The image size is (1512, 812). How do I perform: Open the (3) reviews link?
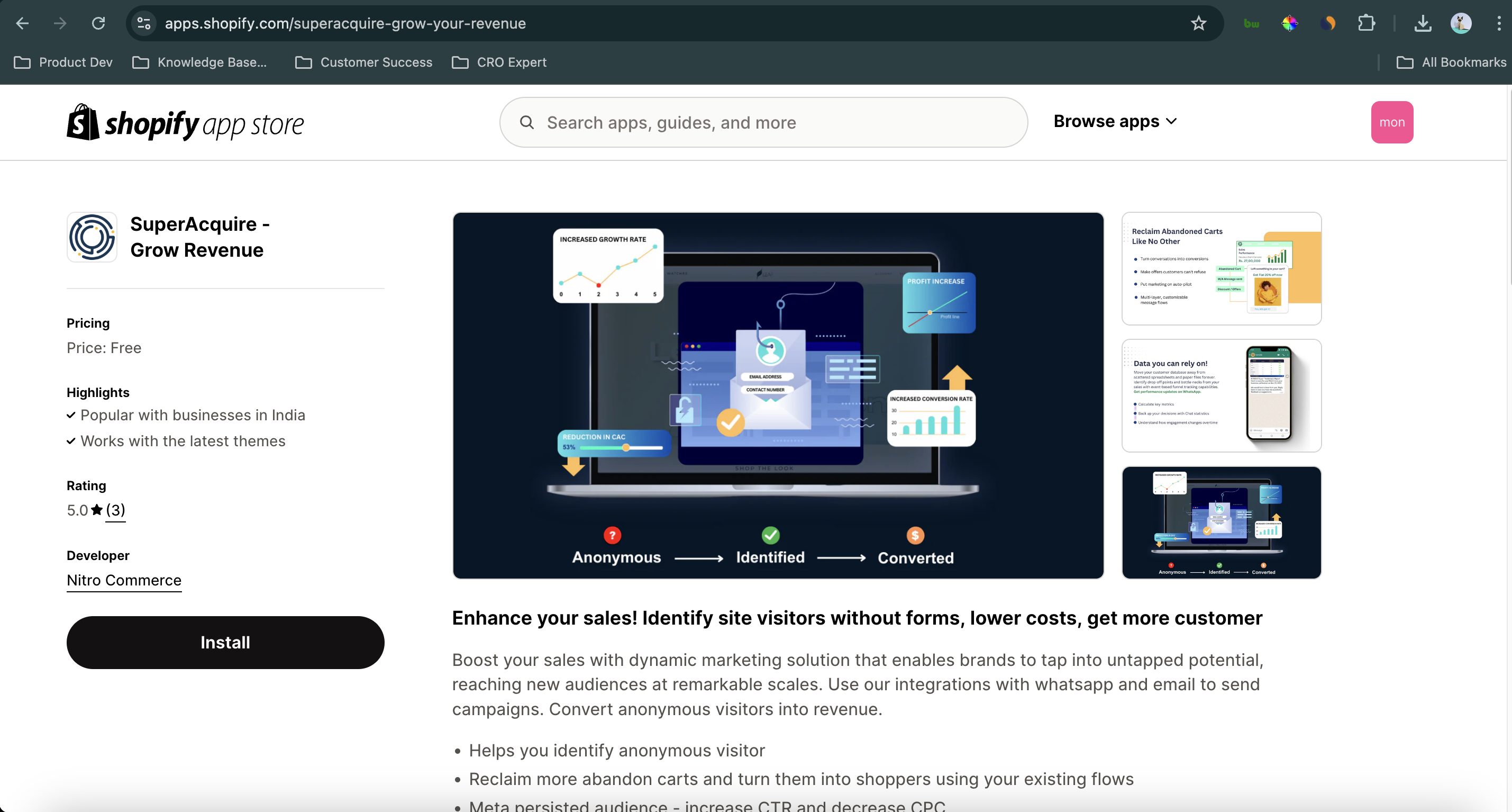[x=116, y=510]
